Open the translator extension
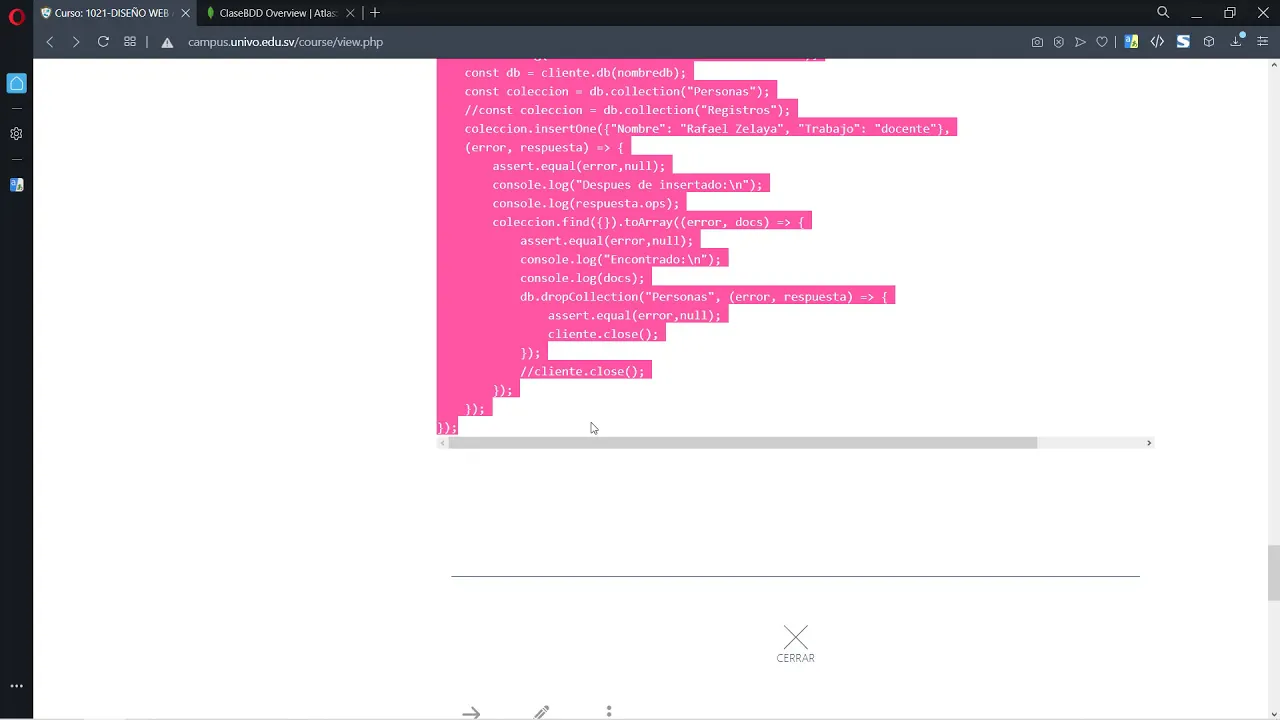Image resolution: width=1280 pixels, height=720 pixels. 1131,42
